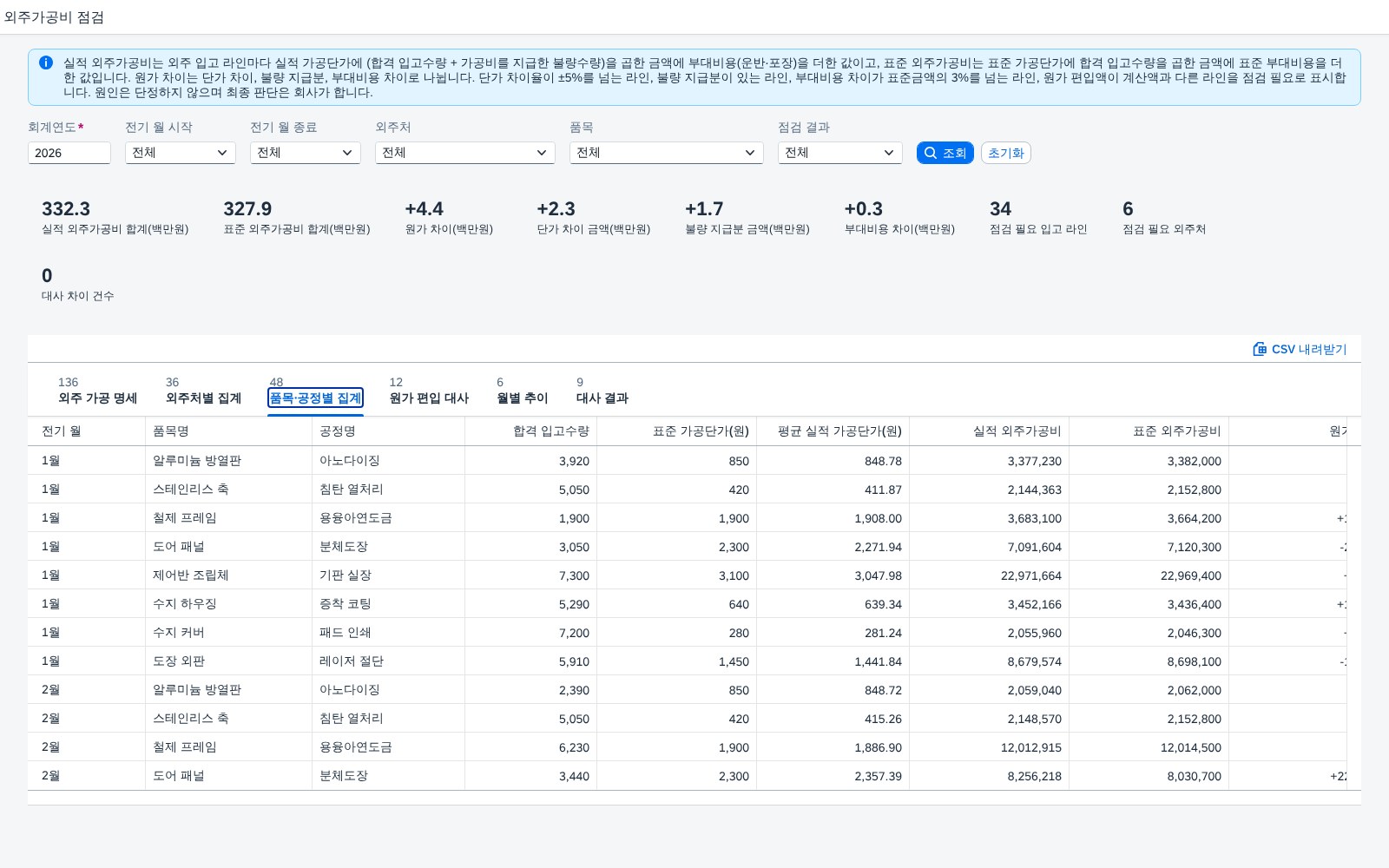Open the 전기 월 종료 dropdown
1389x868 pixels.
click(x=306, y=153)
